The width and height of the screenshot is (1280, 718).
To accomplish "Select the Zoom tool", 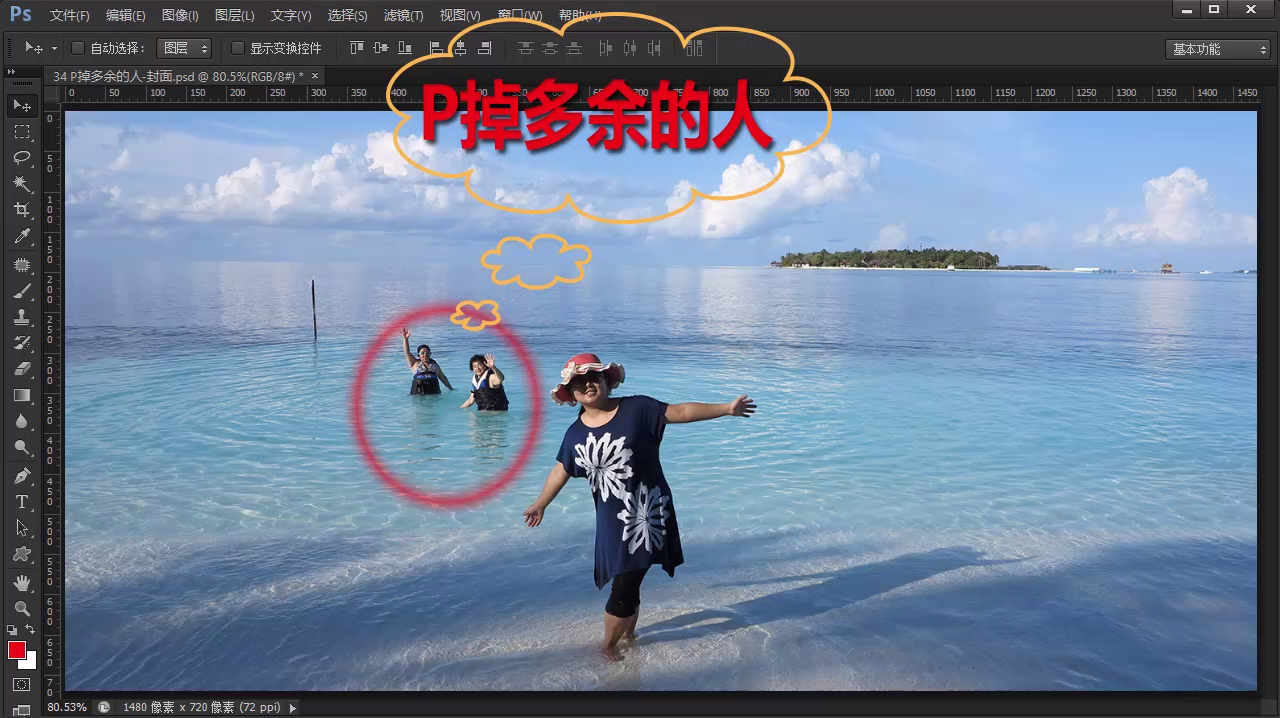I will (x=22, y=608).
